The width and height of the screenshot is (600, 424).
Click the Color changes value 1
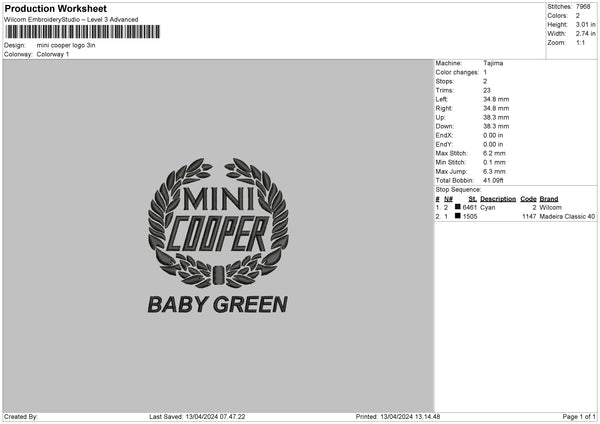(485, 72)
